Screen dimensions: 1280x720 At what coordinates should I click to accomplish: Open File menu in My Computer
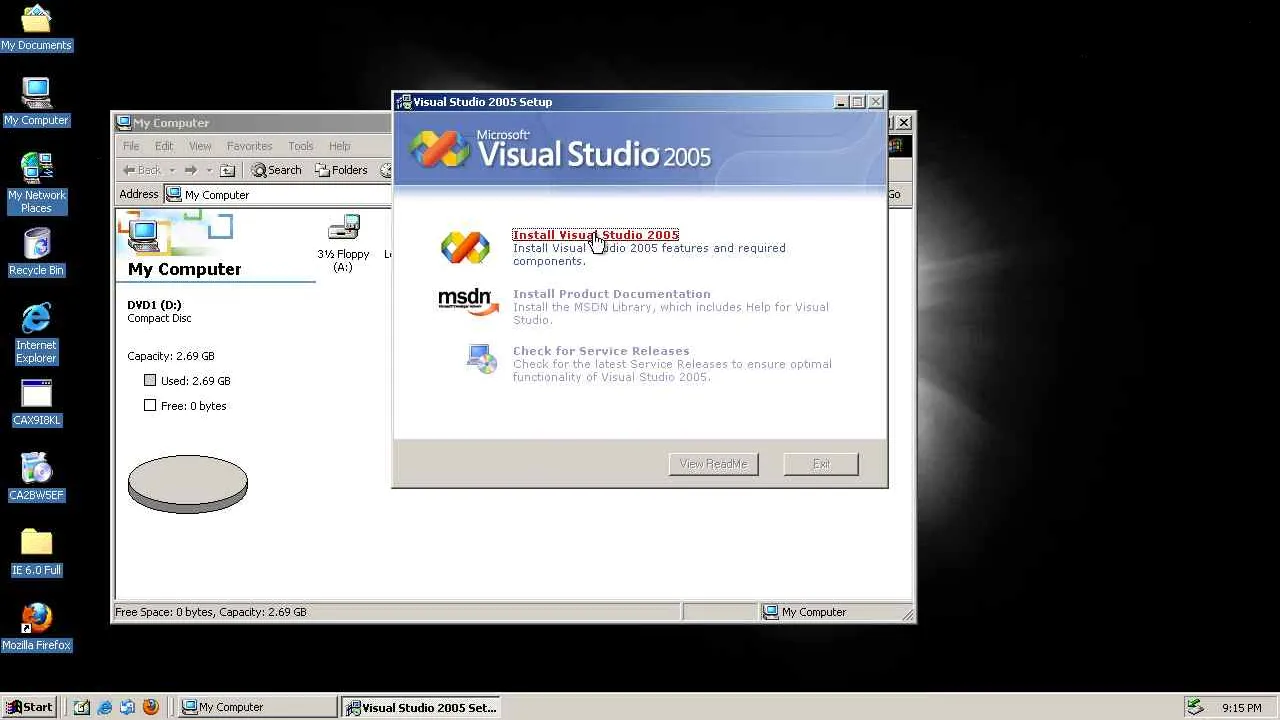(131, 146)
